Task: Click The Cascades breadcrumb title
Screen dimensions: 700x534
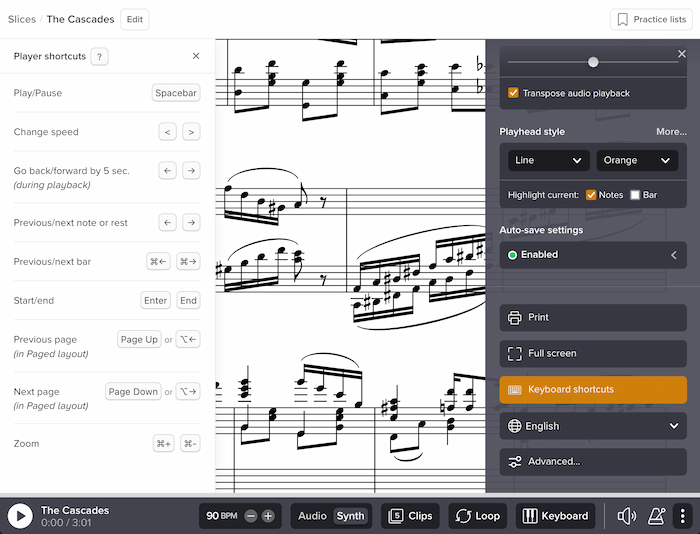Action: [80, 20]
